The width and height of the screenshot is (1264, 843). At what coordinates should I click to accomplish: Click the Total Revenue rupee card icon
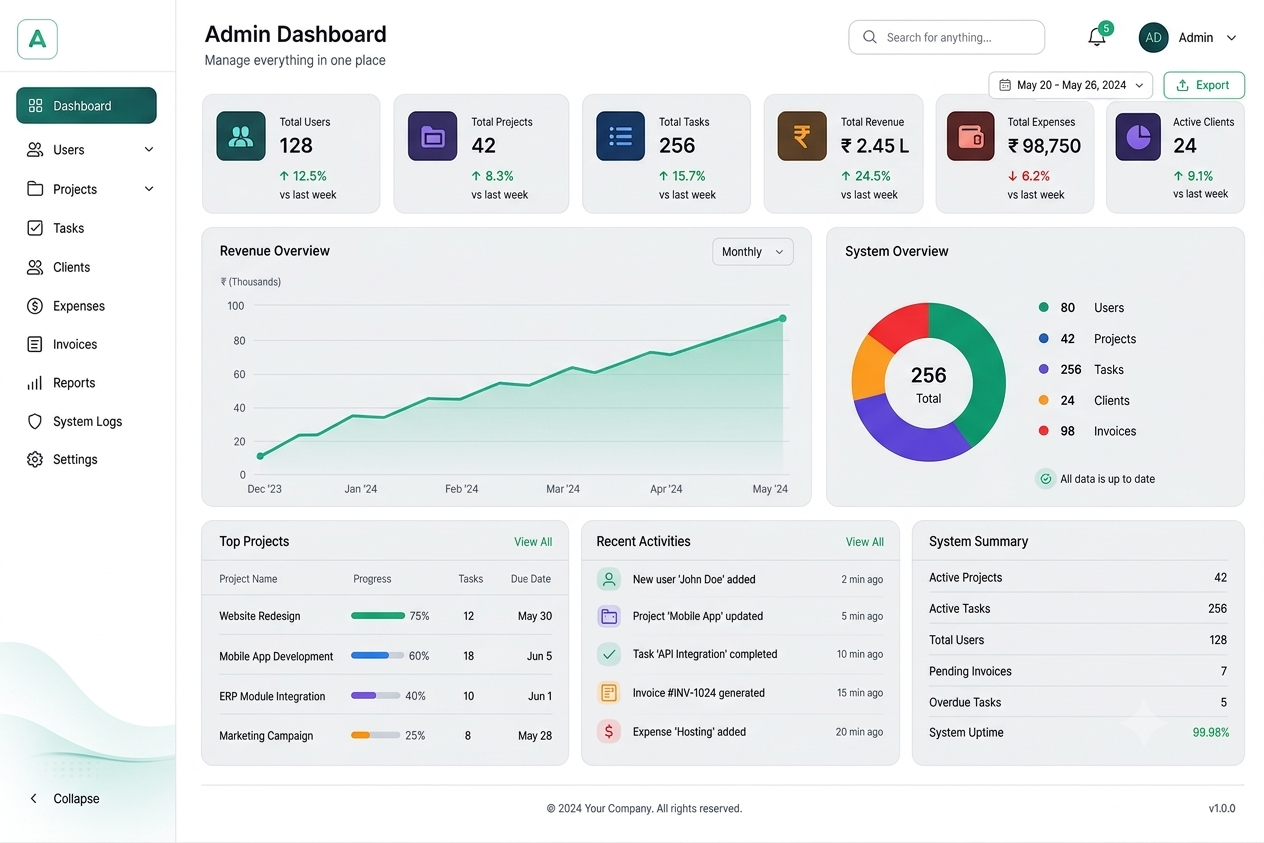(x=802, y=136)
